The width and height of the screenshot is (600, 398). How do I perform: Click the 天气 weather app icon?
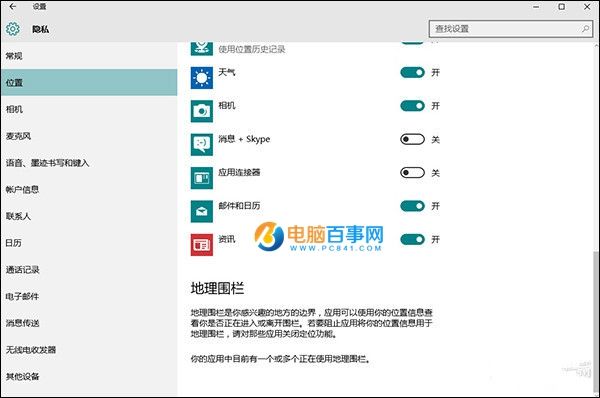(x=202, y=78)
